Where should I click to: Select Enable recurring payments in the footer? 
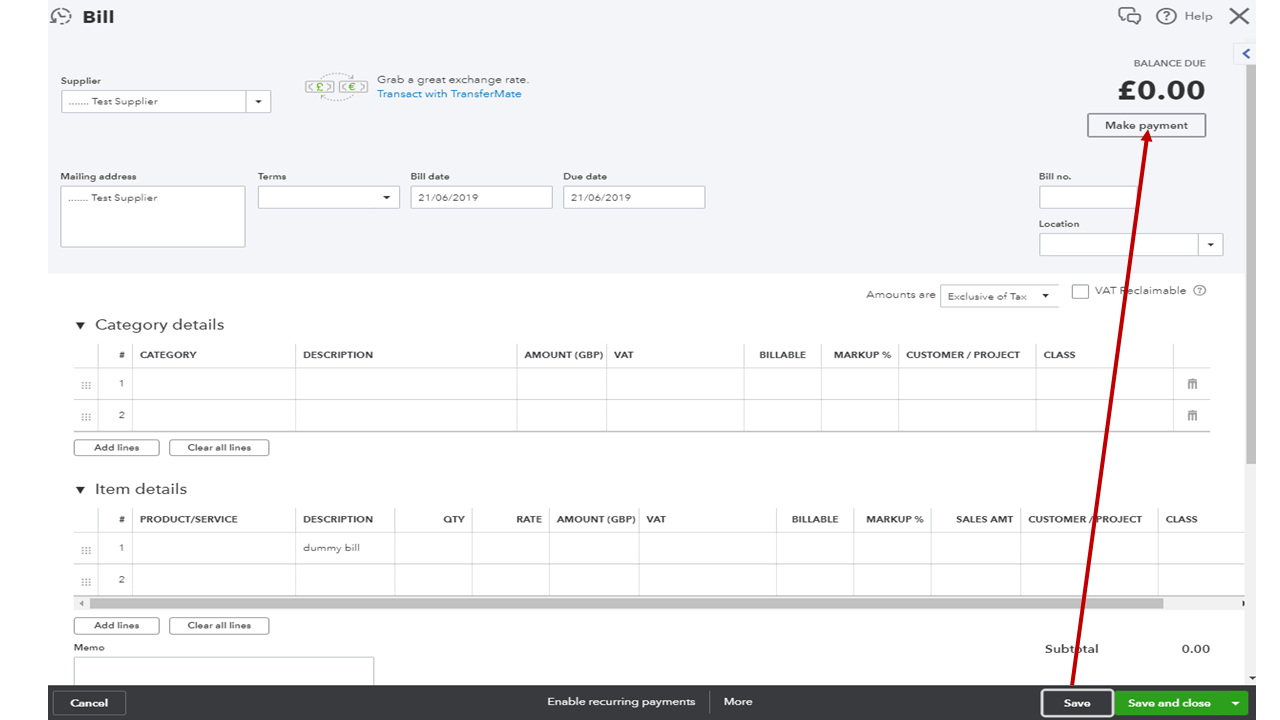pos(621,701)
